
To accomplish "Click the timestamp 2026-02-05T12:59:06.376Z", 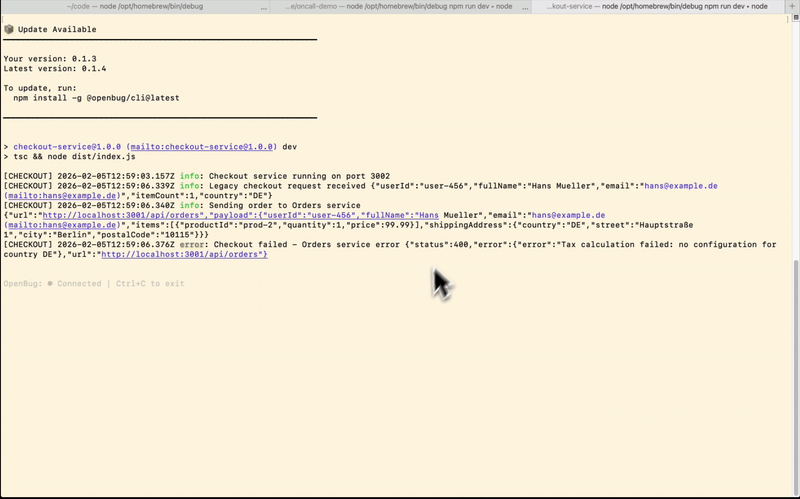I will click(116, 245).
